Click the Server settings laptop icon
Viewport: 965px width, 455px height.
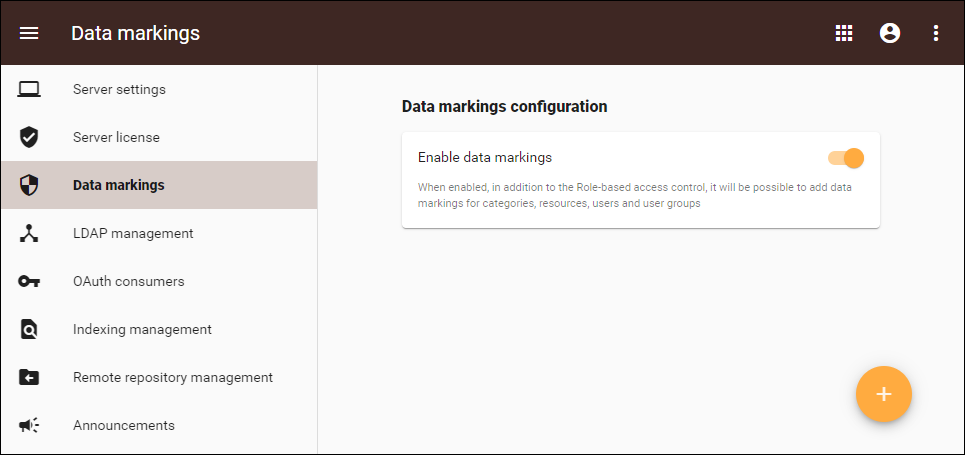click(x=29, y=89)
